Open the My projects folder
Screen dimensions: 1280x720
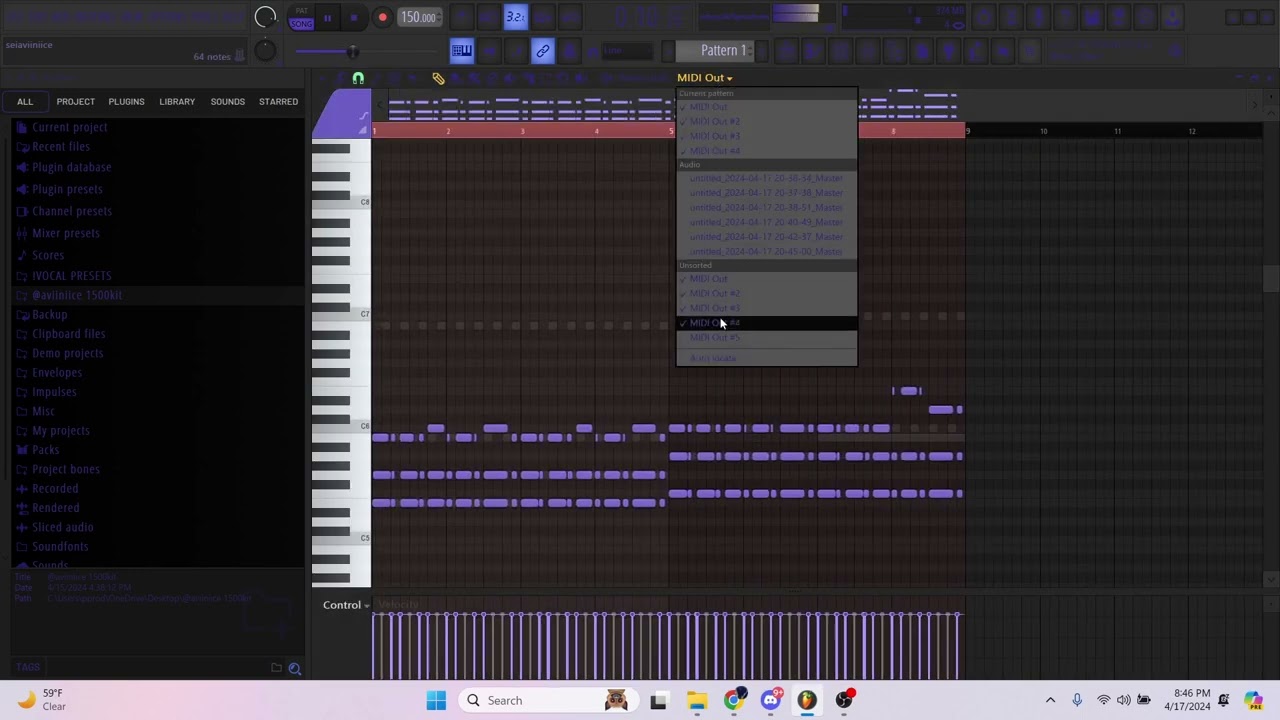(60, 430)
